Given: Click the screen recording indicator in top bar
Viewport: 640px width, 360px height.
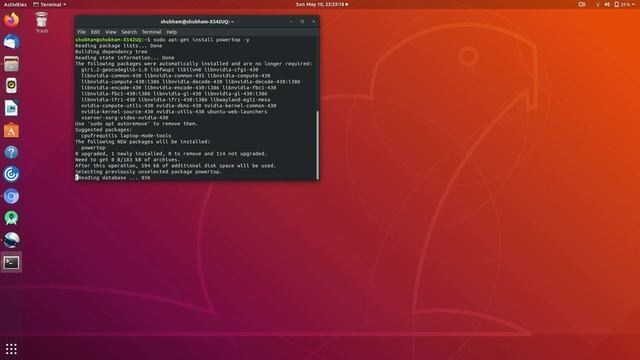Looking at the screenshot, I should (x=582, y=4).
